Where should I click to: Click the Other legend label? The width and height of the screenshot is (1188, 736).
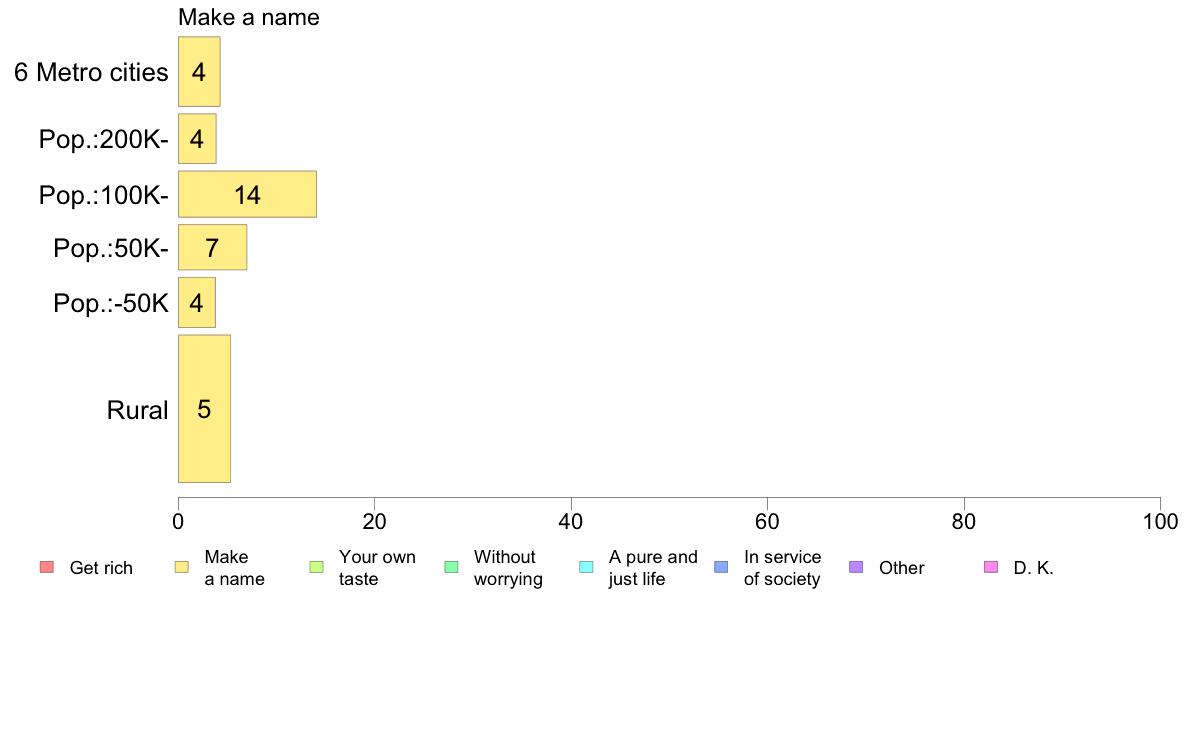902,568
